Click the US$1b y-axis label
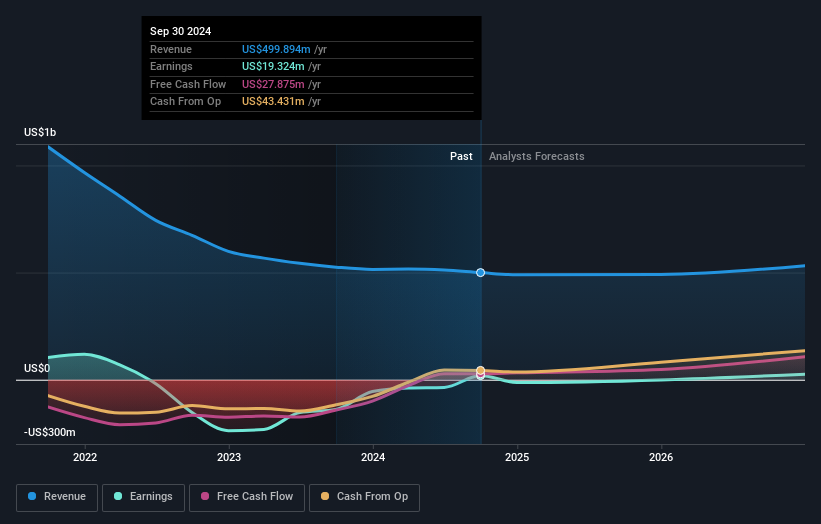 (x=40, y=132)
